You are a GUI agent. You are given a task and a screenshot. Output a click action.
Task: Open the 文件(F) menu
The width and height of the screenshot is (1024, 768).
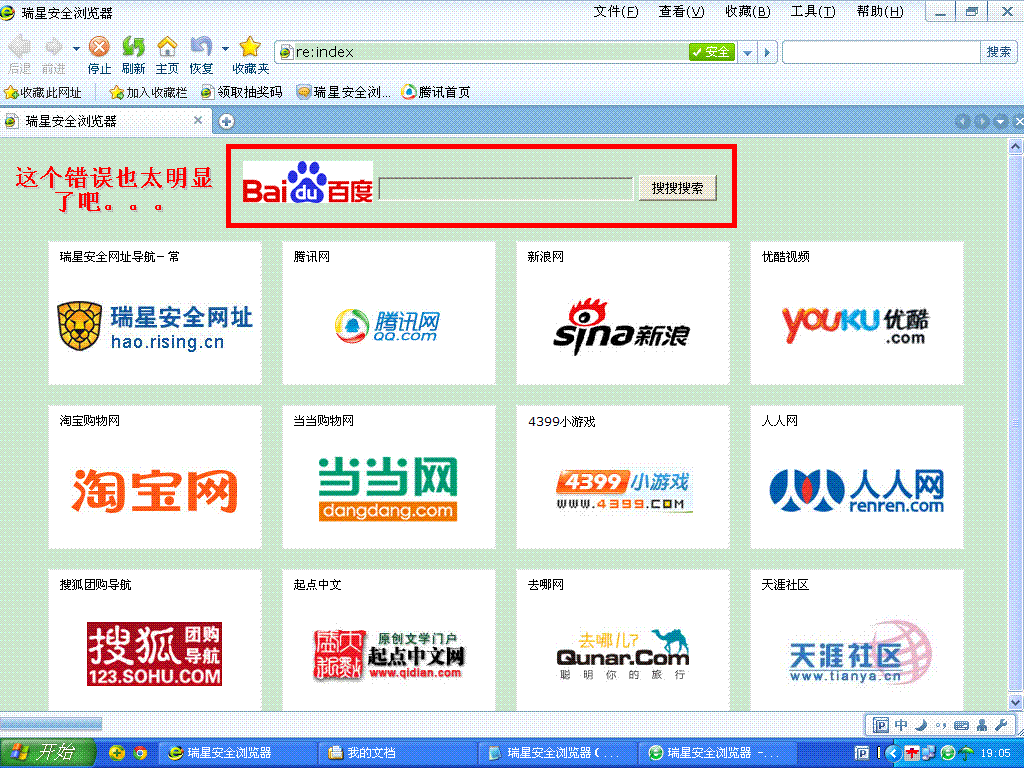616,12
